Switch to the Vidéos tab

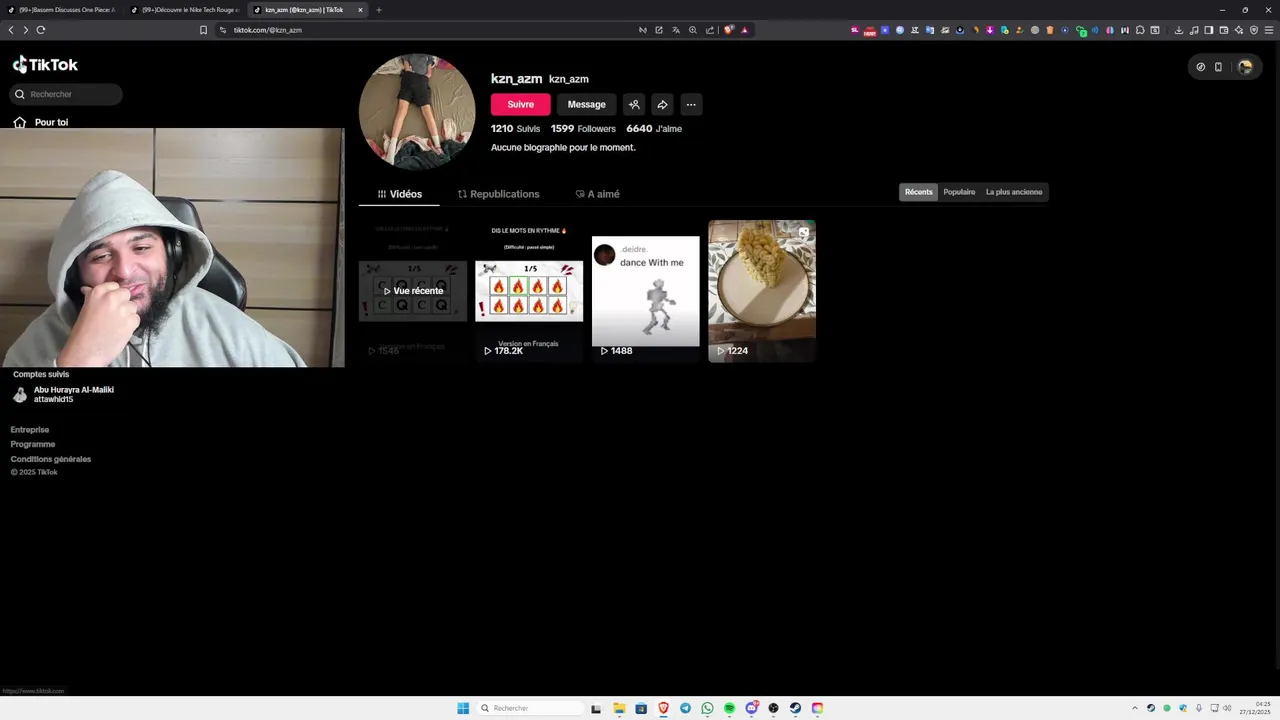tap(399, 194)
